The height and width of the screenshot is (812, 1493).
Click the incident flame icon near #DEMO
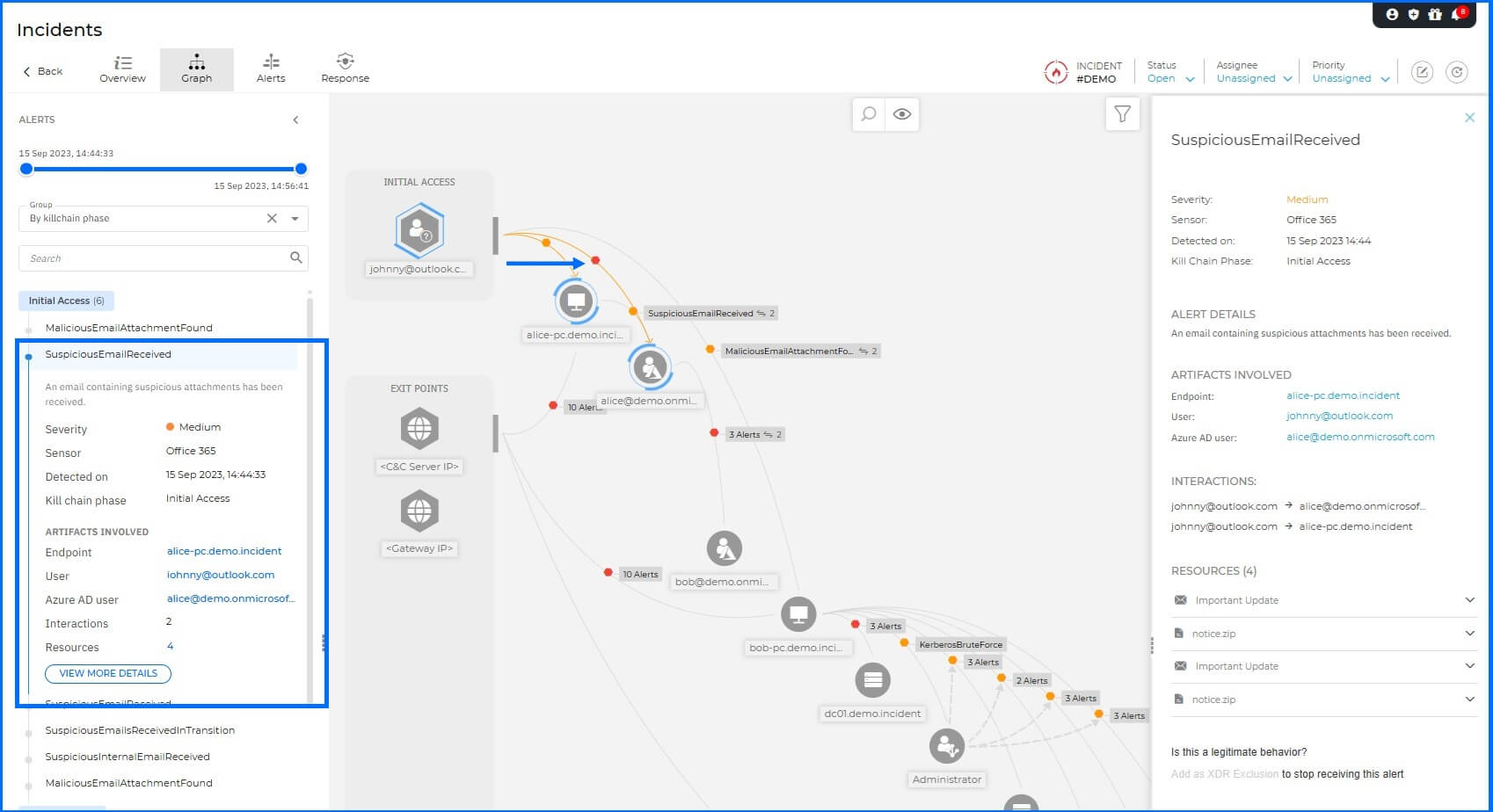tap(1056, 72)
